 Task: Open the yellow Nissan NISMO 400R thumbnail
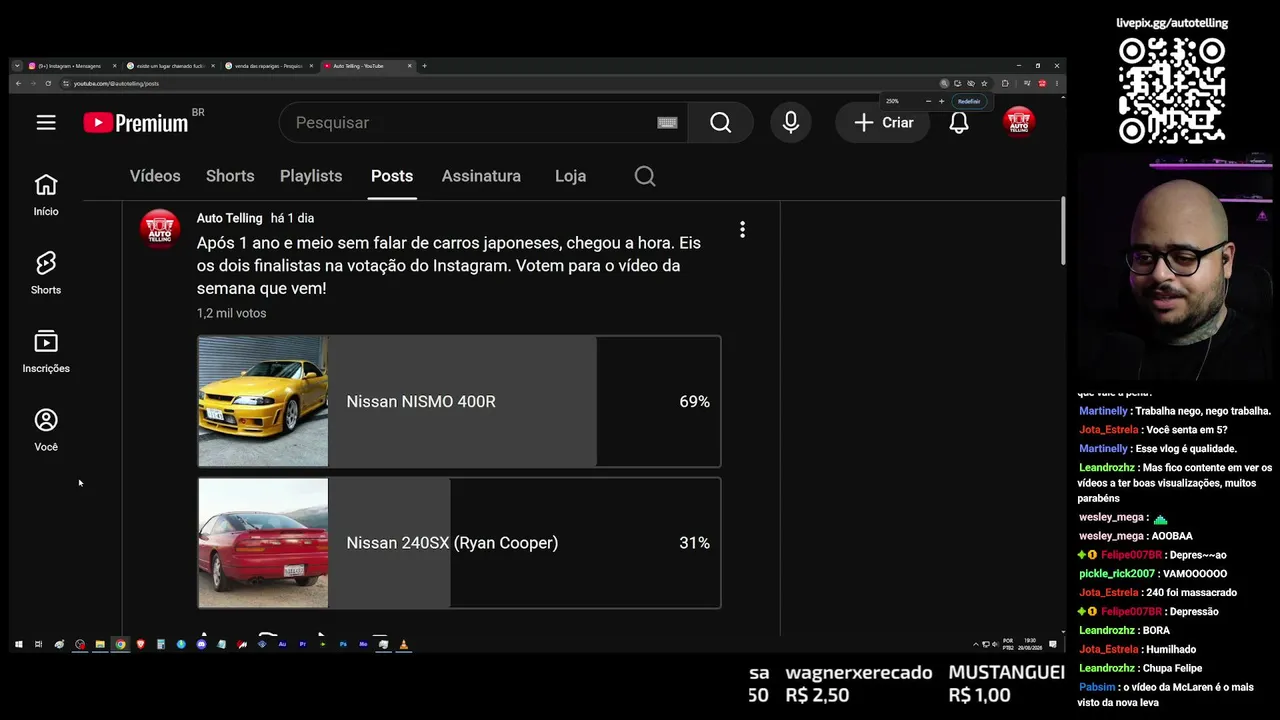[263, 401]
